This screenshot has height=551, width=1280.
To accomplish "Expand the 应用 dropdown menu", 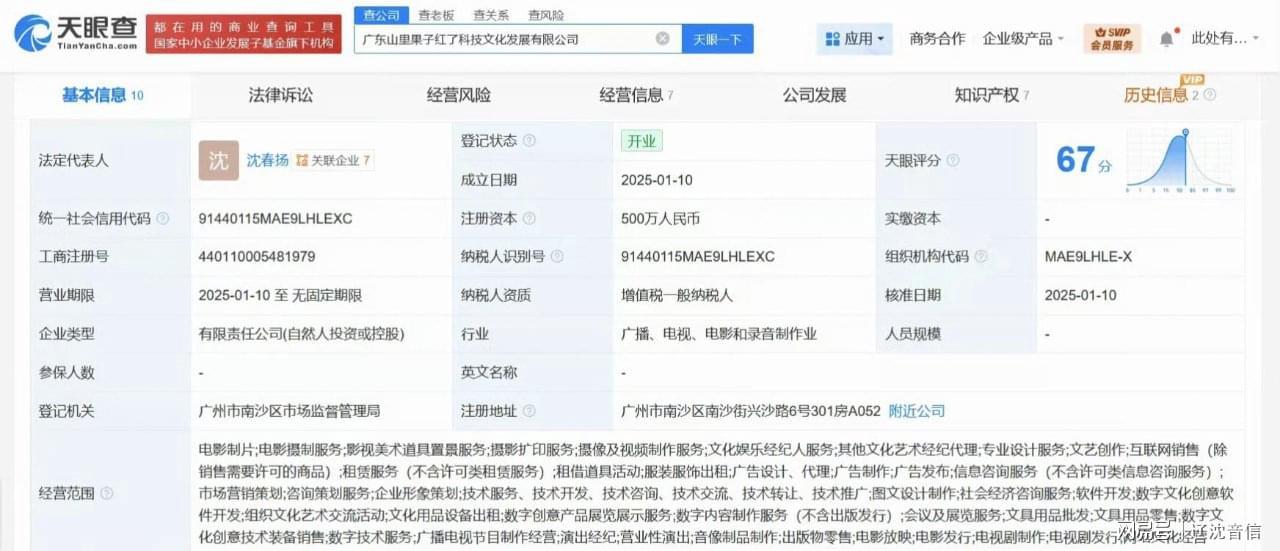I will pos(855,39).
